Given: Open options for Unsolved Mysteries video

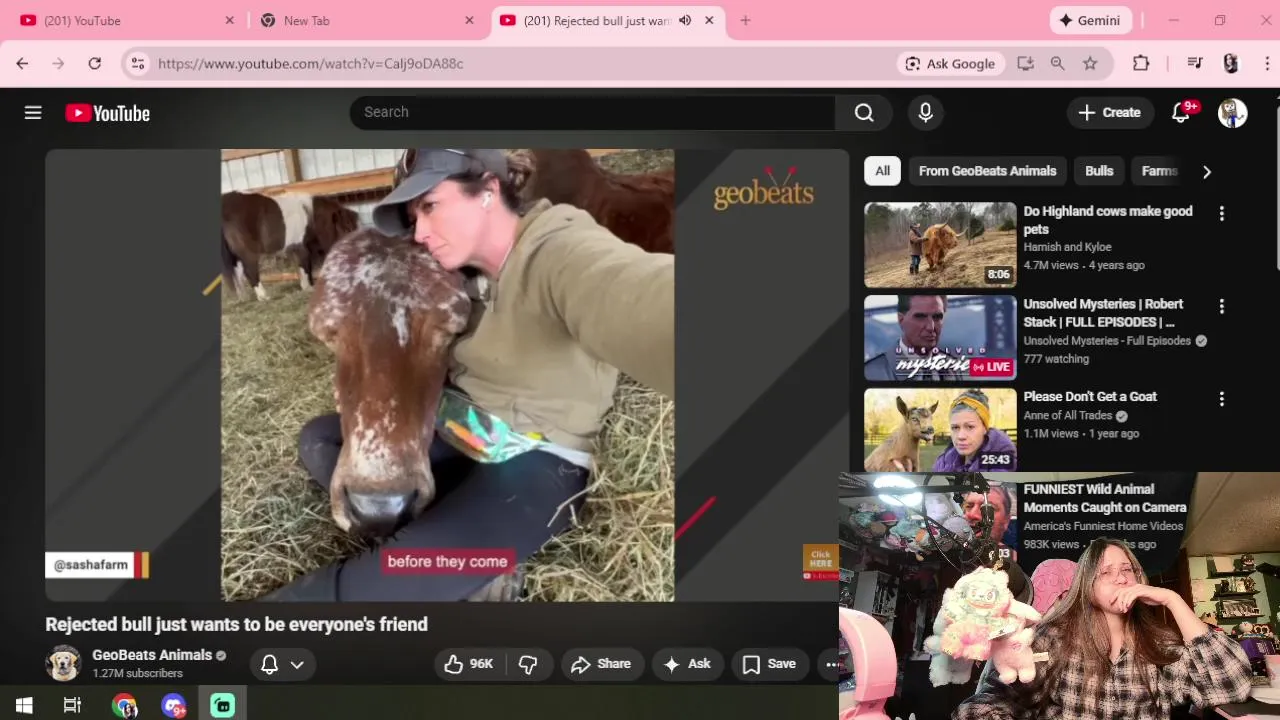Looking at the screenshot, I should pyautogui.click(x=1221, y=306).
